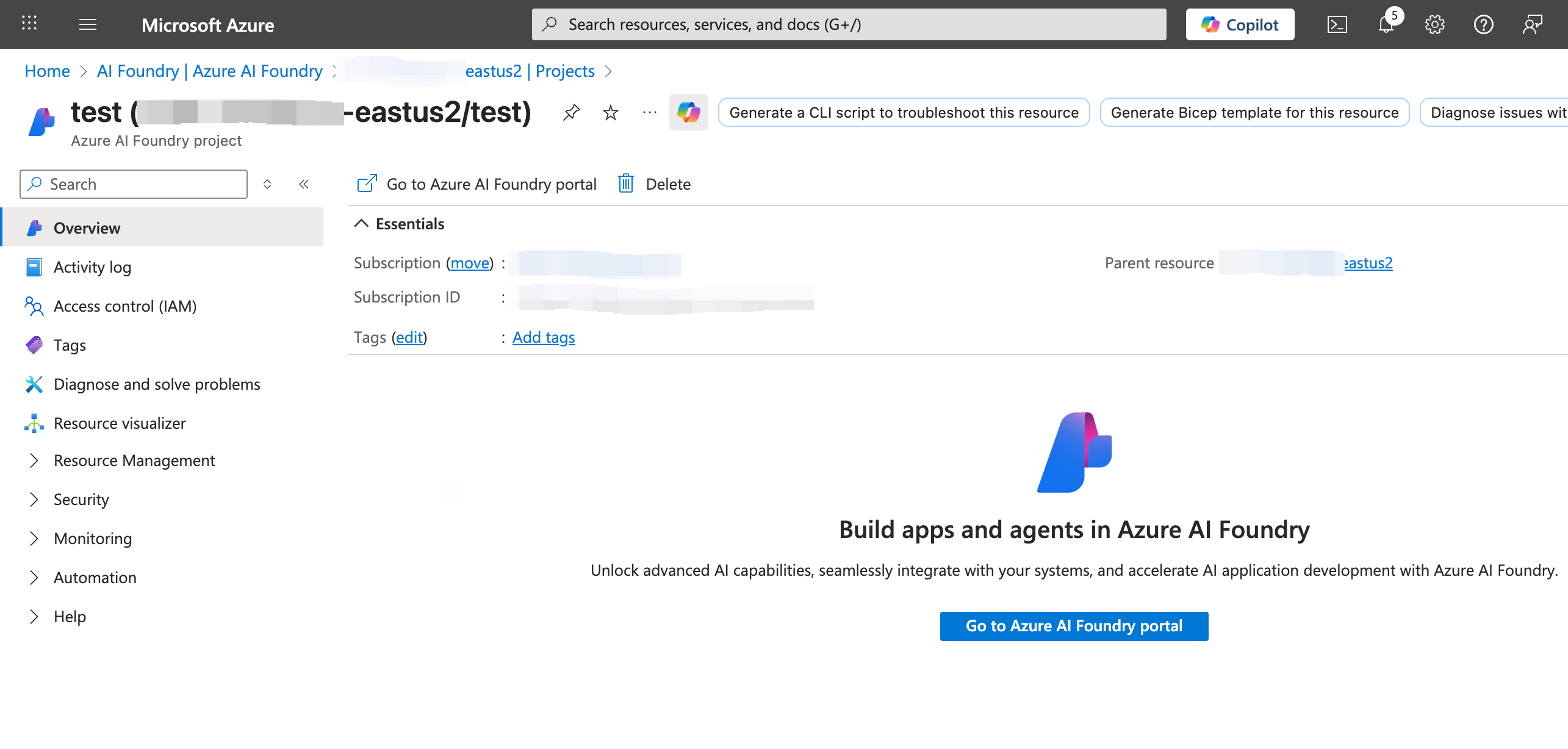Open the portal hamburger menu
The width and height of the screenshot is (1568, 749).
[x=87, y=24]
